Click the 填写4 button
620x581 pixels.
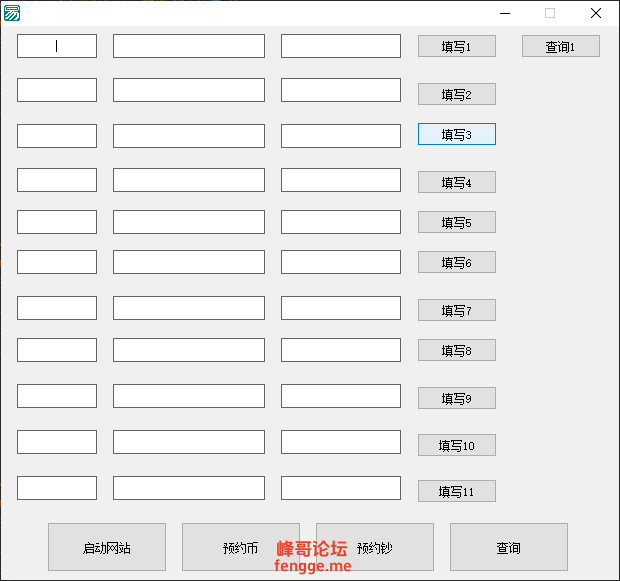point(457,182)
